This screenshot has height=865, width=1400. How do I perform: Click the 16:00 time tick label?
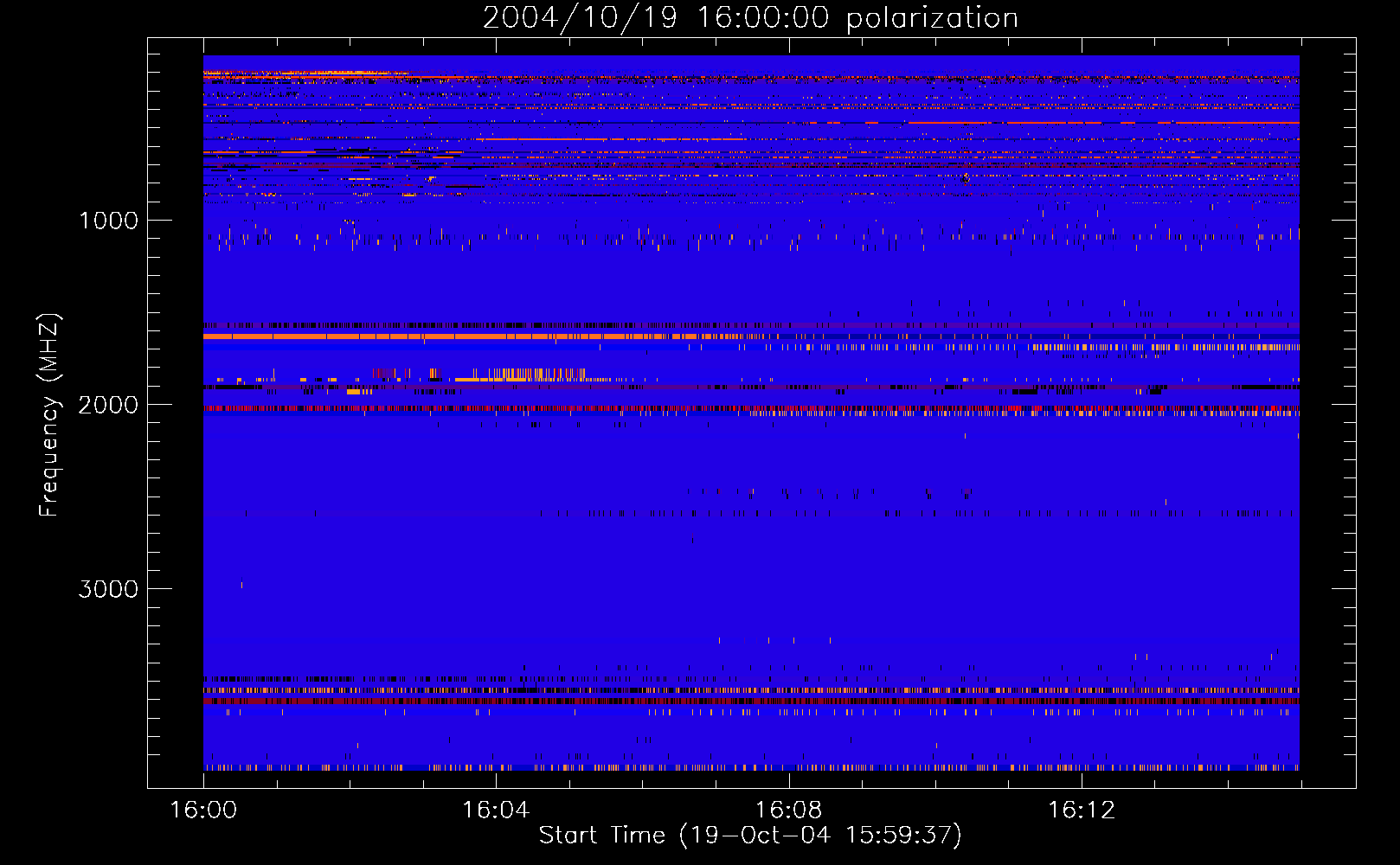click(x=203, y=810)
